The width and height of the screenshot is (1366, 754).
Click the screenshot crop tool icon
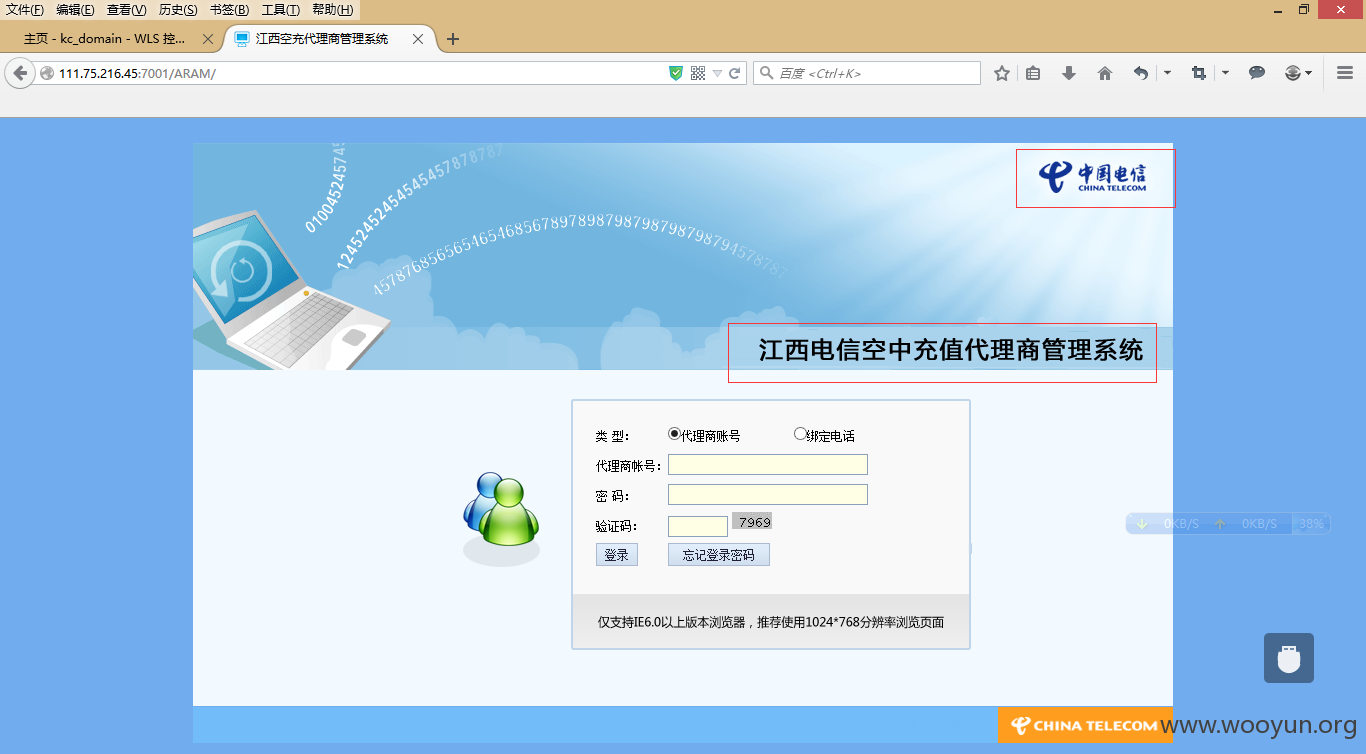click(1198, 73)
